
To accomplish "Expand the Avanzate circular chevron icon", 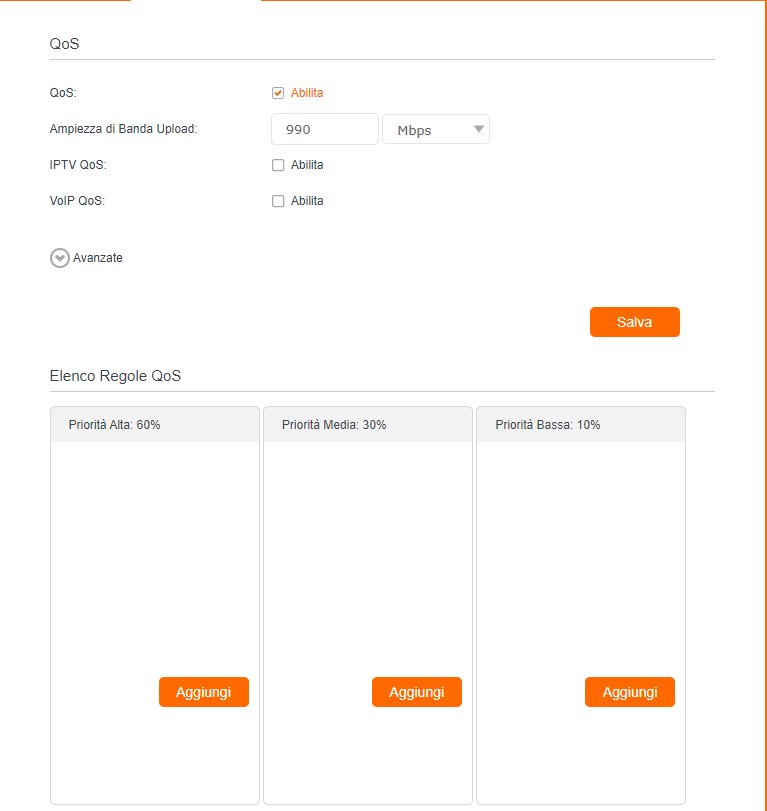I will (60, 258).
